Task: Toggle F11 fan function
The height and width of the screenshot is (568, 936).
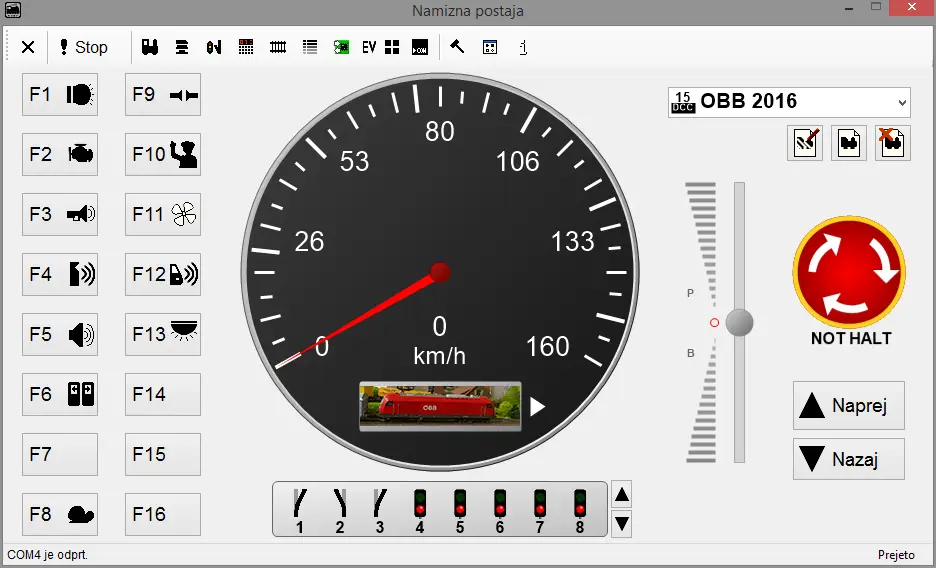Action: click(163, 215)
